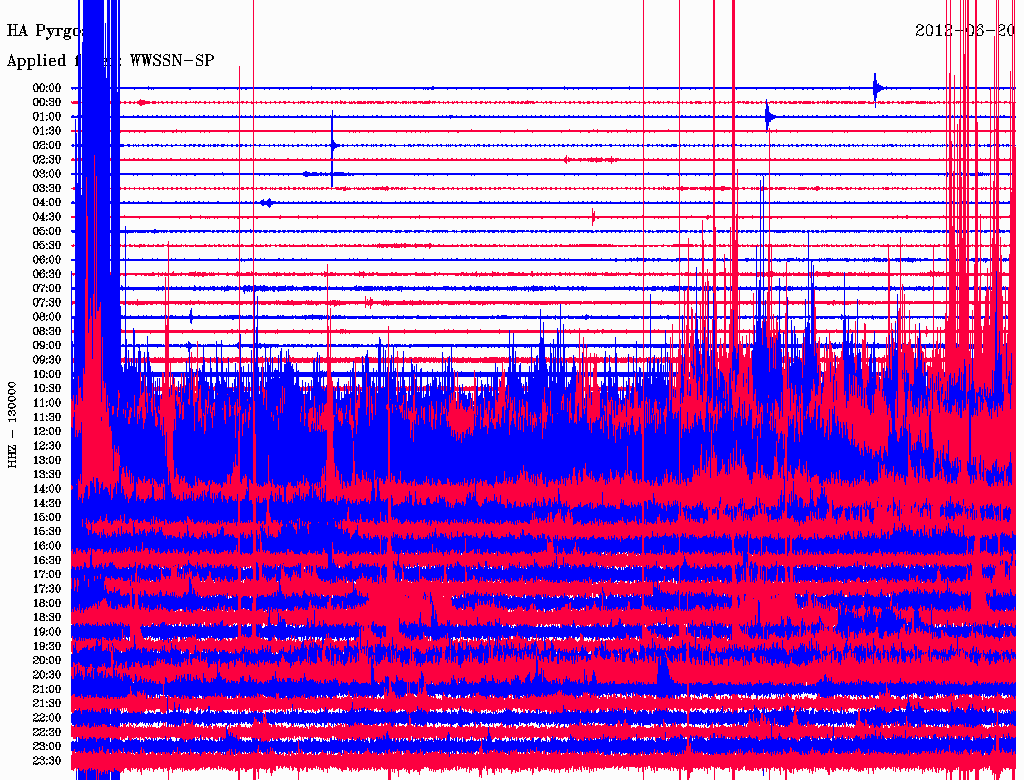Click the 13:30 time label
1024x780 pixels.
click(x=47, y=475)
